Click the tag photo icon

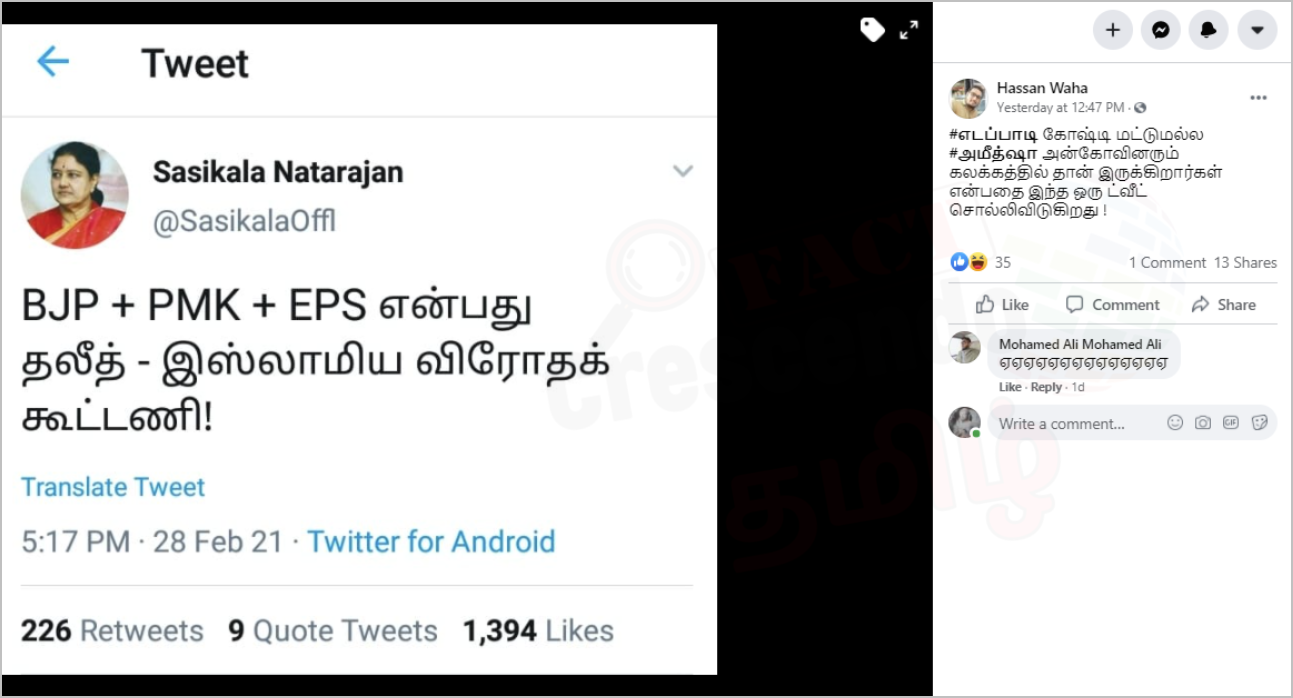[x=872, y=30]
